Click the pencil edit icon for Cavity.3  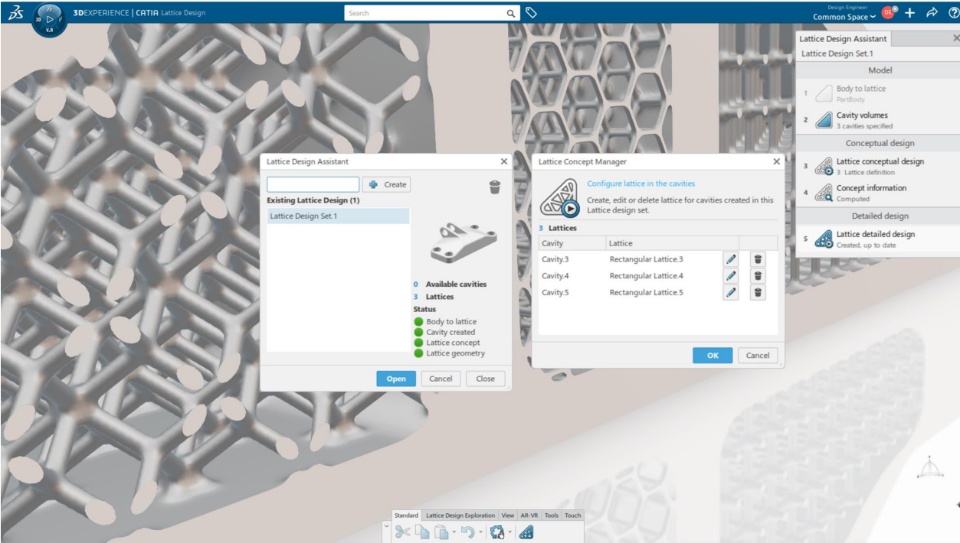tap(730, 260)
